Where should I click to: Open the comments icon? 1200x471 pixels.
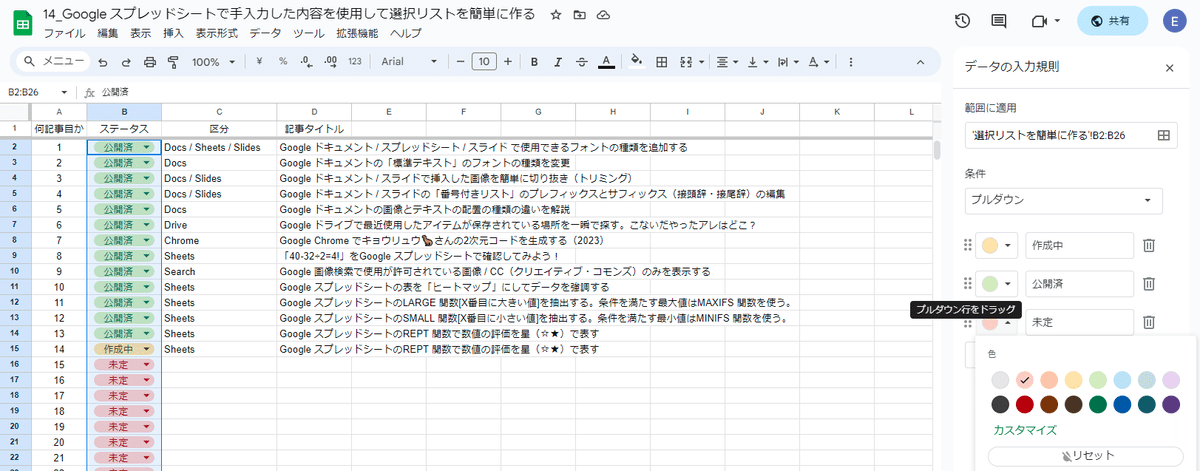coord(999,21)
